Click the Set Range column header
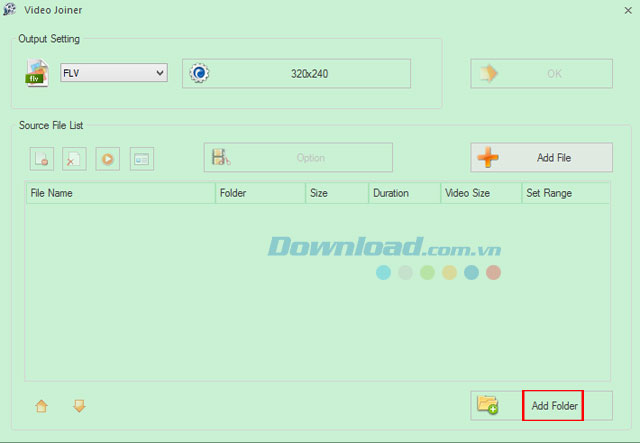Image resolution: width=640 pixels, height=443 pixels. pyautogui.click(x=566, y=193)
